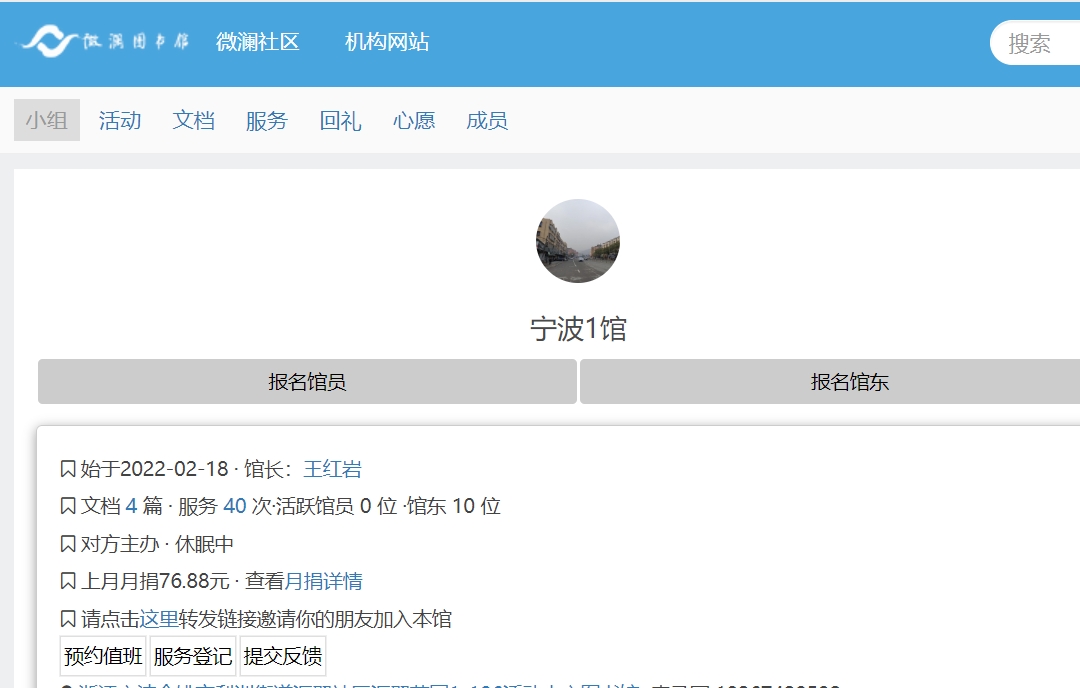
Task: Select the 小组 tab
Action: tap(47, 121)
